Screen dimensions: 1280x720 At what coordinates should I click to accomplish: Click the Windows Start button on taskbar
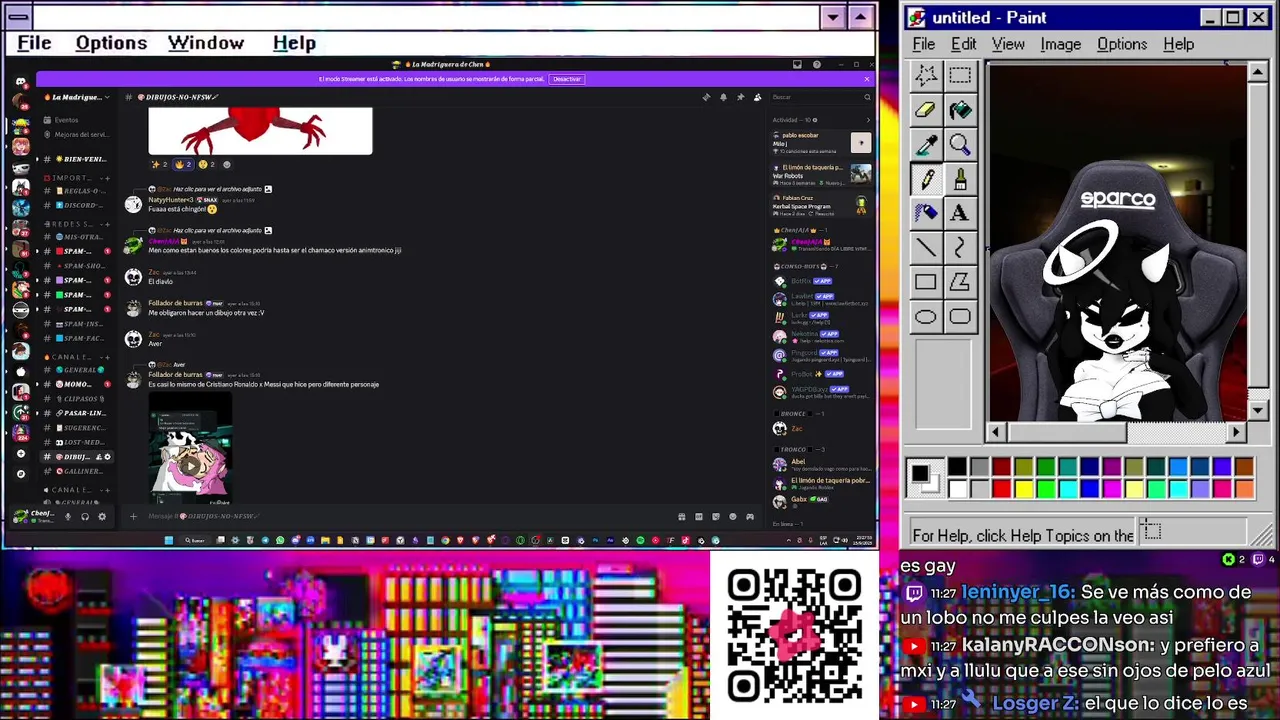pyautogui.click(x=169, y=540)
